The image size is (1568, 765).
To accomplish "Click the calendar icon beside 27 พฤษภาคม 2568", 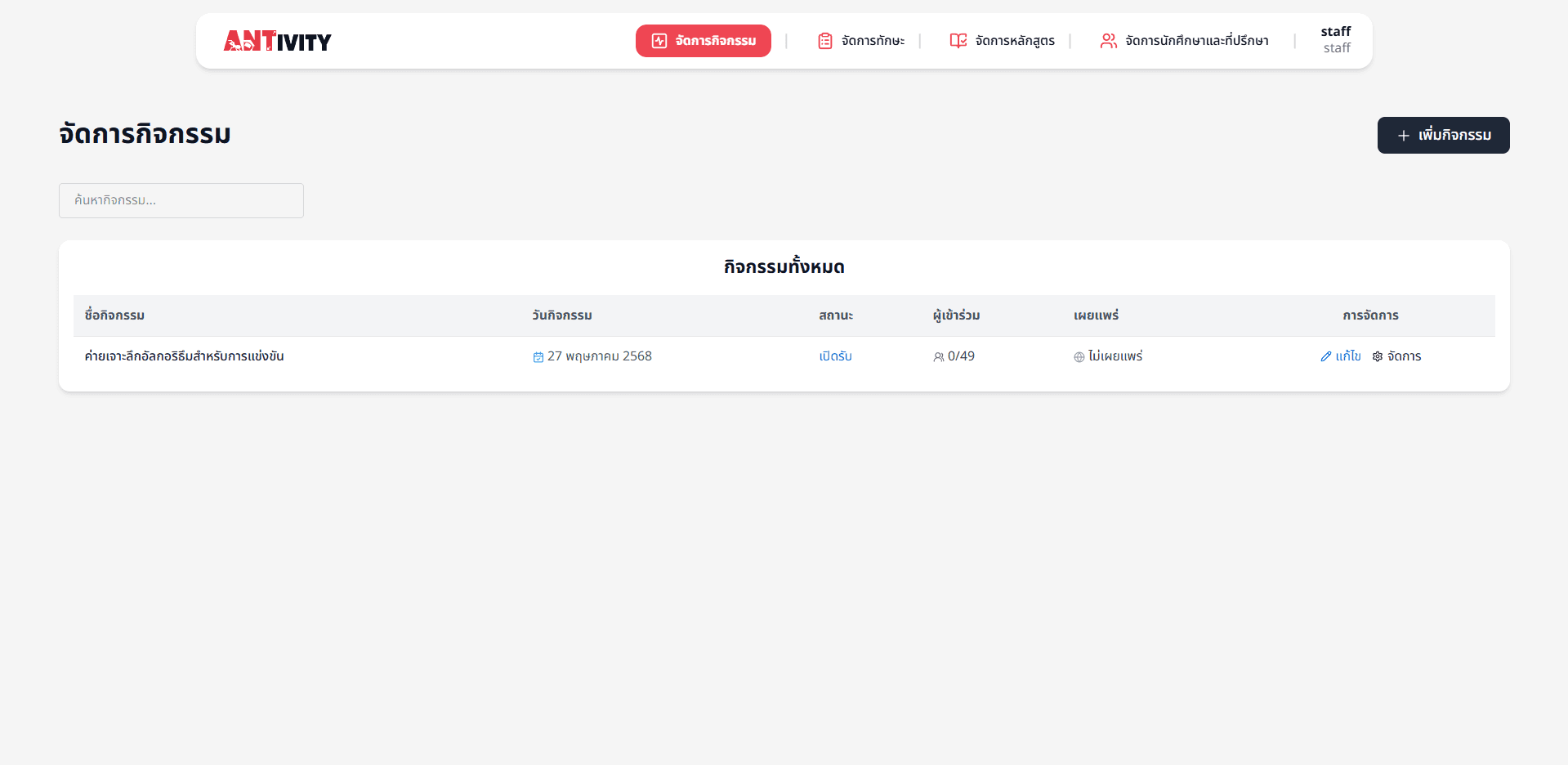I will coord(538,357).
